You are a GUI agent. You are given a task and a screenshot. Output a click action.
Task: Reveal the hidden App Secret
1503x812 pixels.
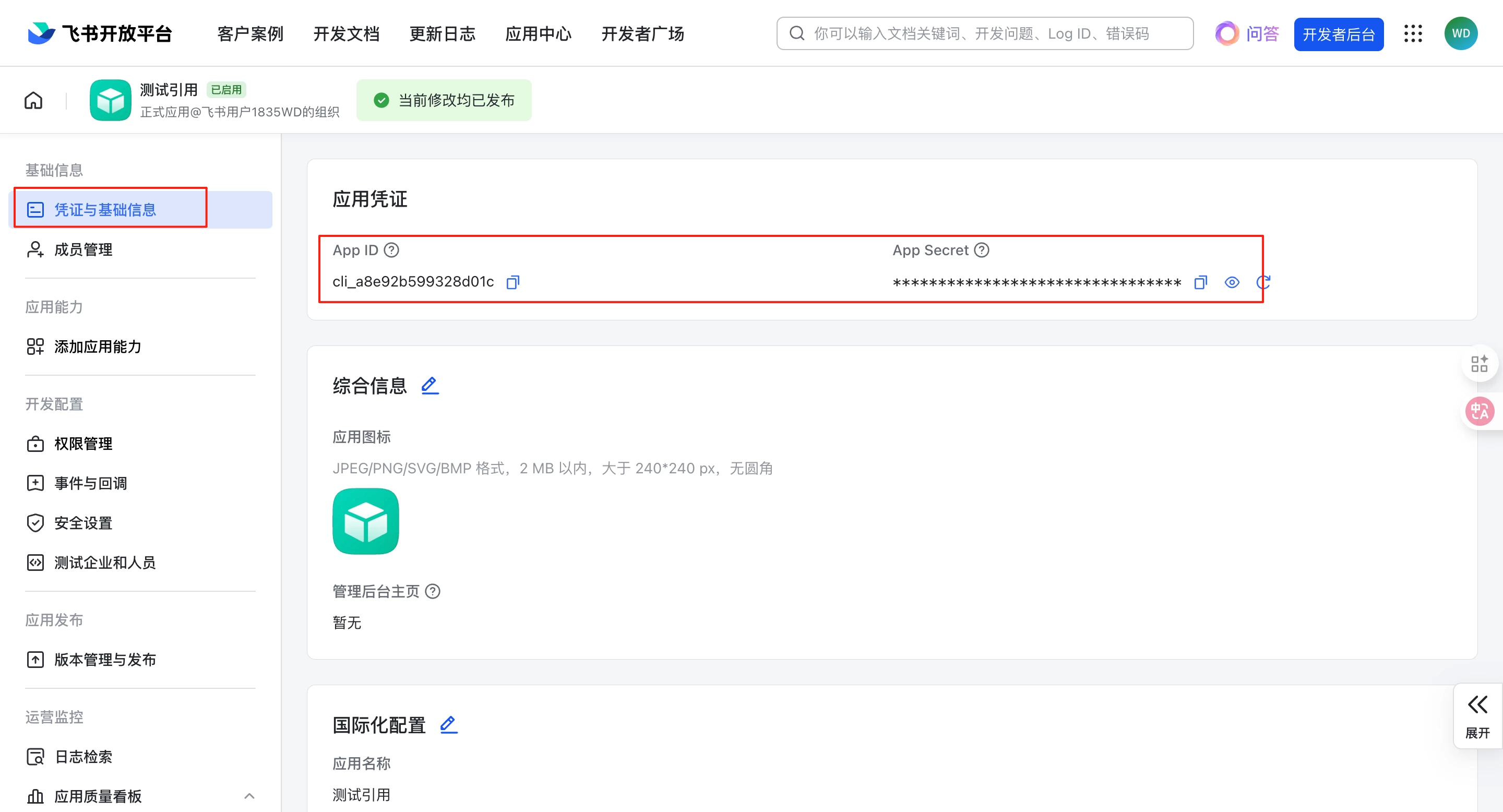click(x=1231, y=282)
